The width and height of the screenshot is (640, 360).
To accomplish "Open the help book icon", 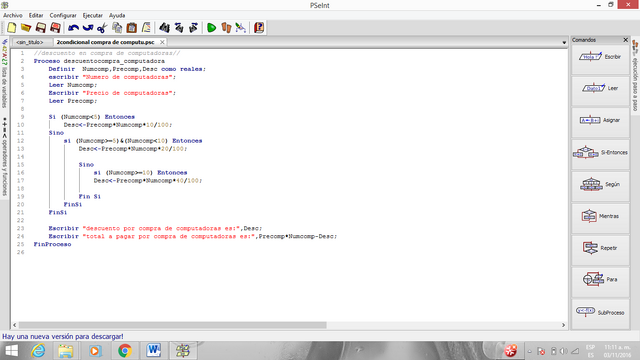I will 259,28.
